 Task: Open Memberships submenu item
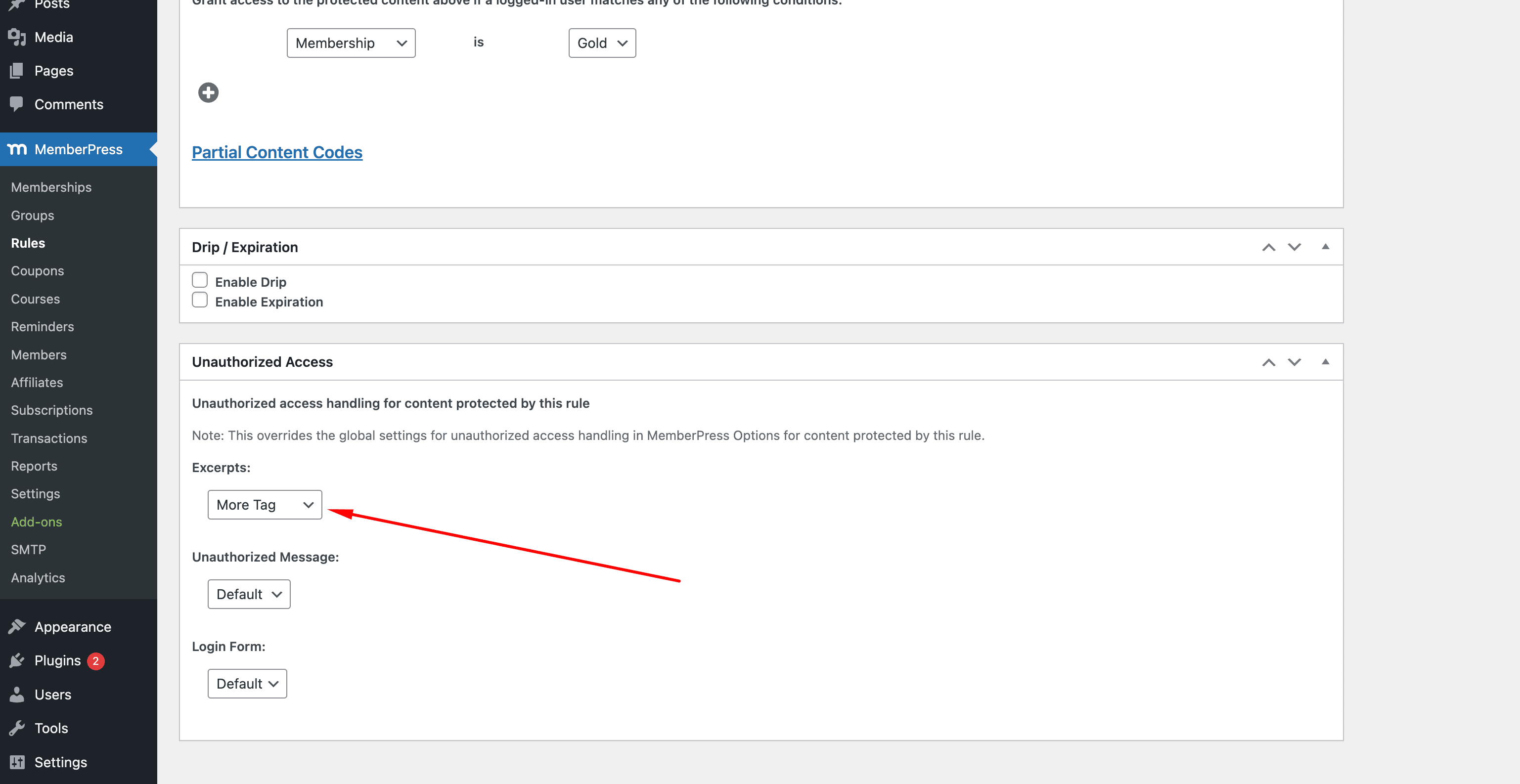(51, 187)
